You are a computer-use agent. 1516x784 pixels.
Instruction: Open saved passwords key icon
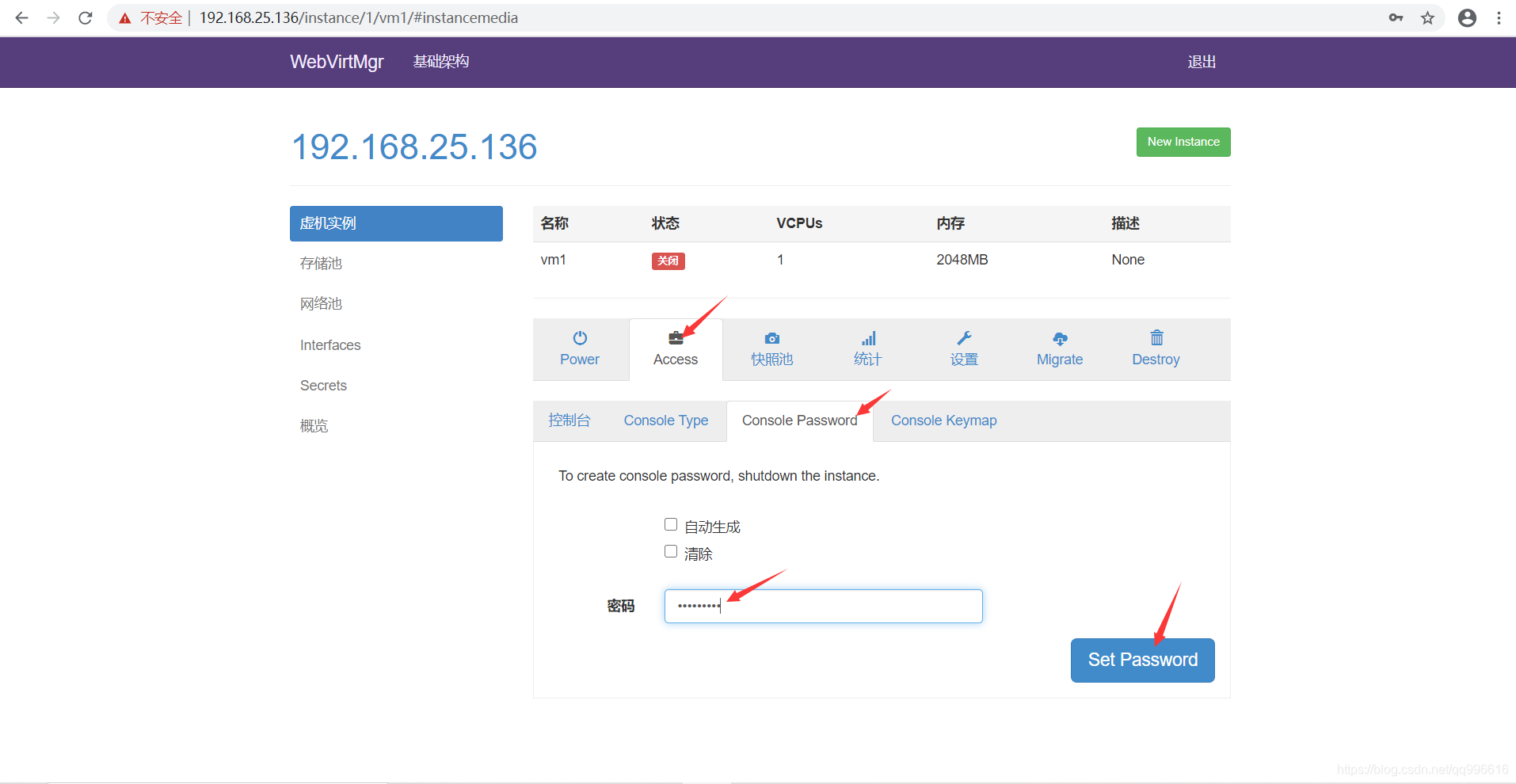tap(1396, 17)
